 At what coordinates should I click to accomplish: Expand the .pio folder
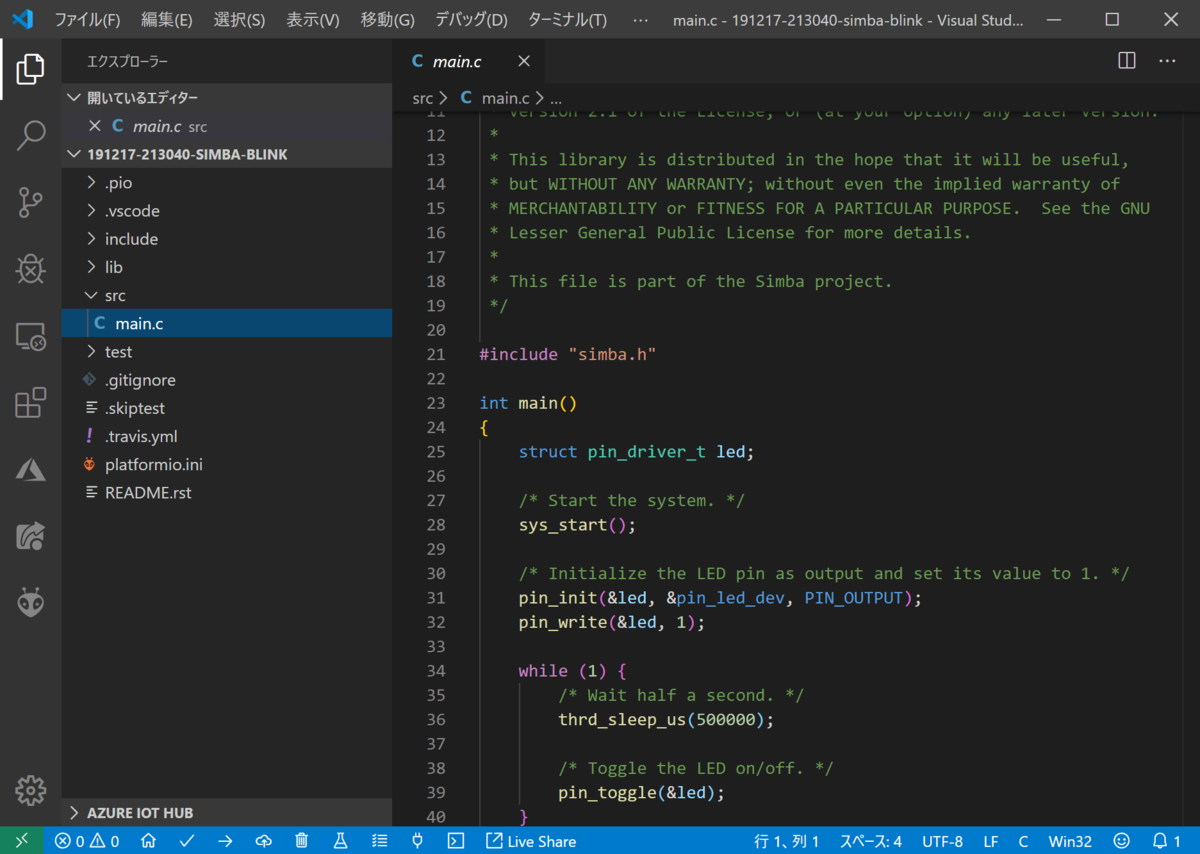pyautogui.click(x=226, y=183)
